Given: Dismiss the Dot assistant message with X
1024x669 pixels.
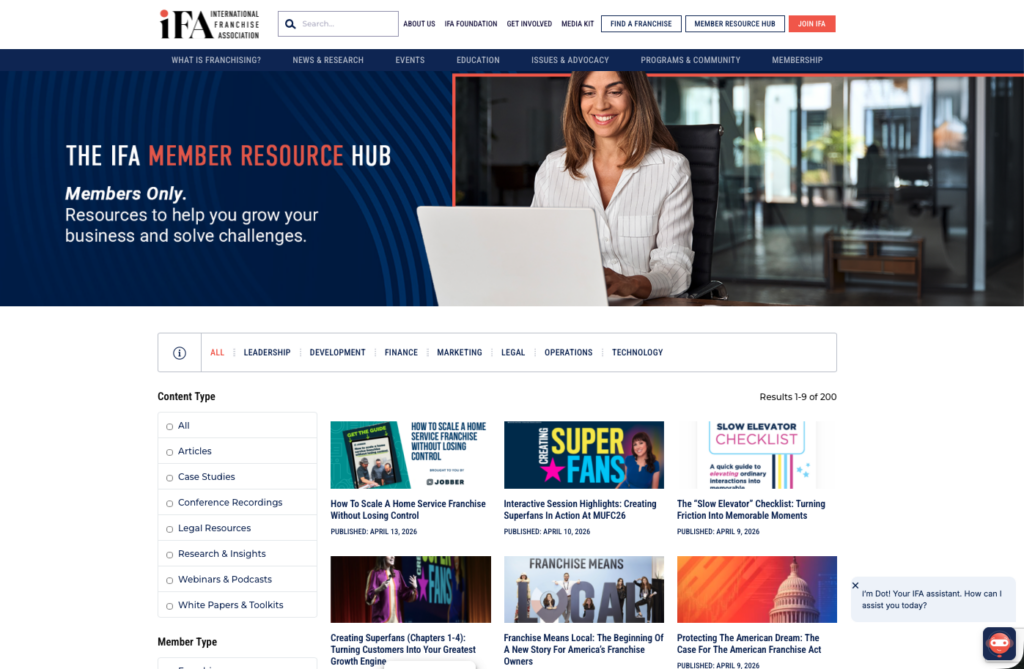Looking at the screenshot, I should coord(855,586).
